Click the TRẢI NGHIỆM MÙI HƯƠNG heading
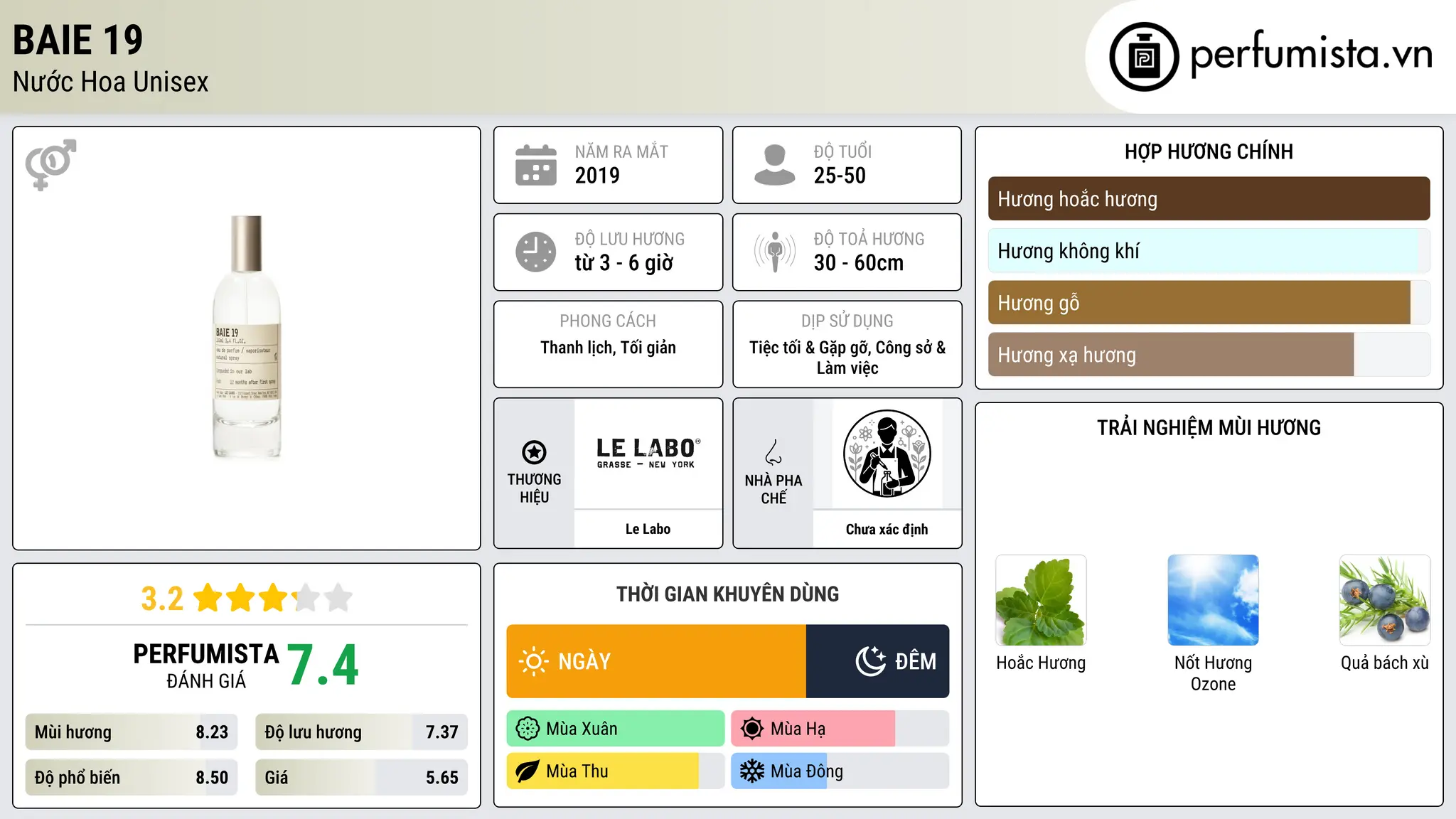 pos(1209,428)
